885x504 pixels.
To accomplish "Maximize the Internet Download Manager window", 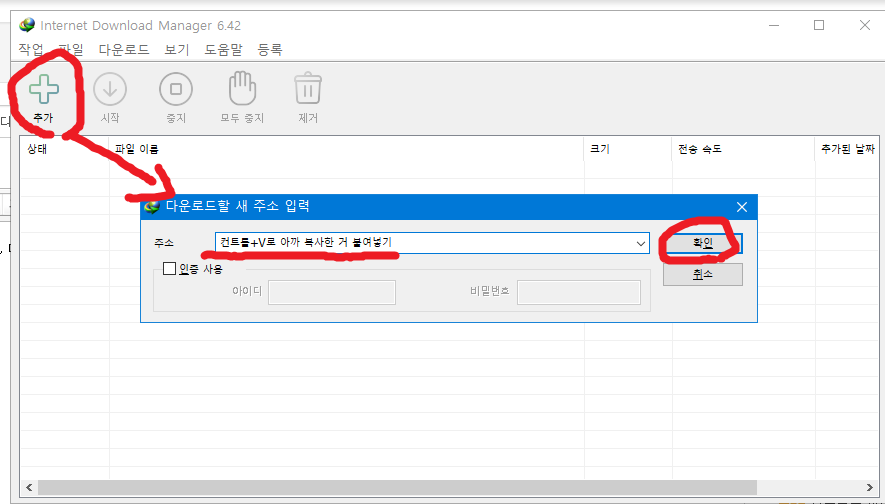I will point(819,25).
